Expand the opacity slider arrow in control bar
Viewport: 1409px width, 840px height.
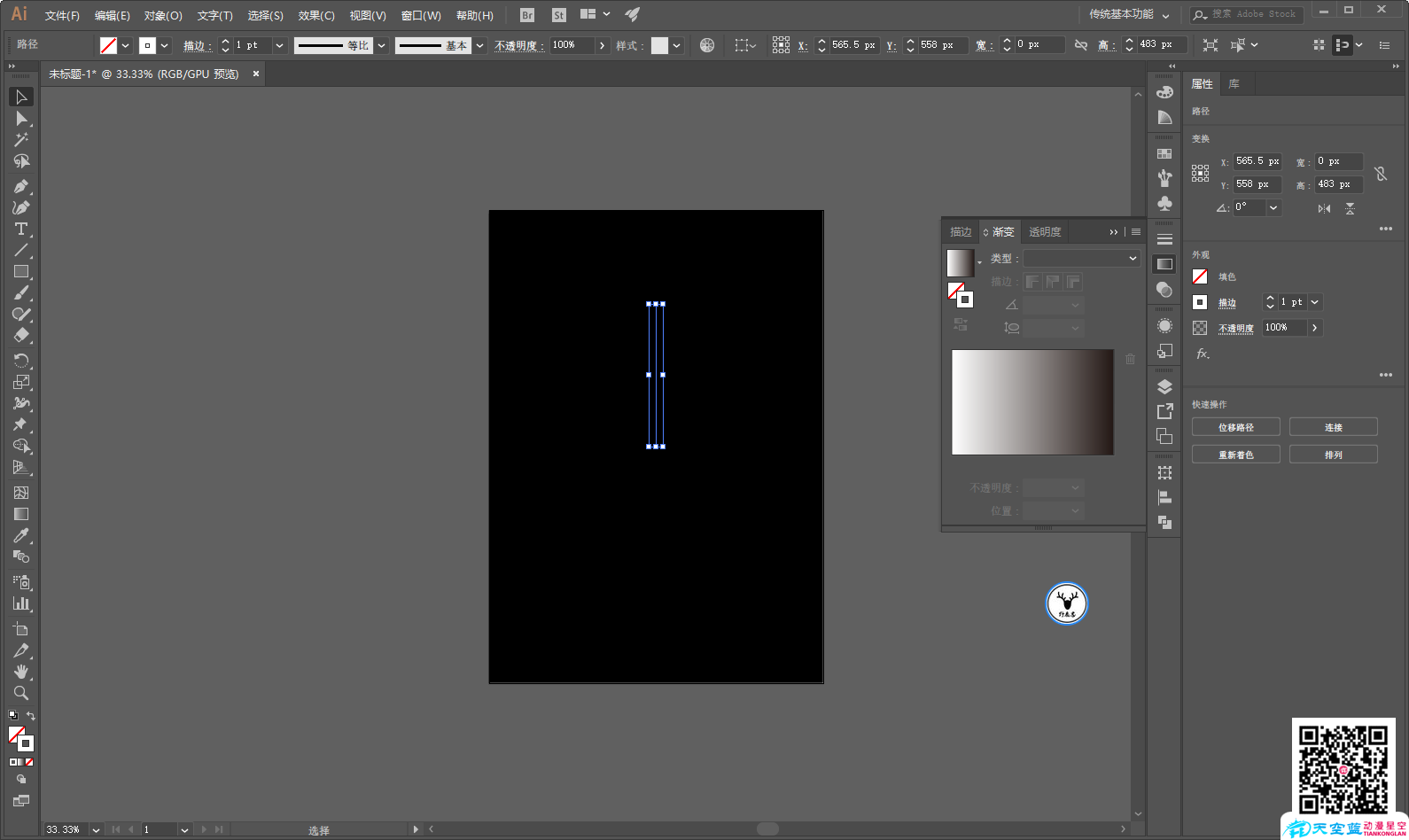(x=603, y=45)
